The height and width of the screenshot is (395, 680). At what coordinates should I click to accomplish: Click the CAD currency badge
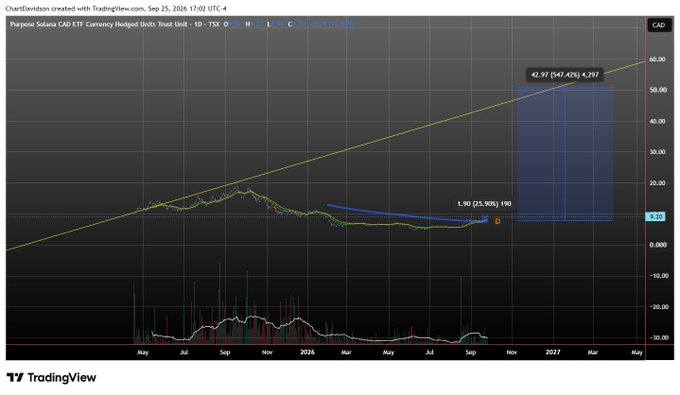(x=658, y=25)
